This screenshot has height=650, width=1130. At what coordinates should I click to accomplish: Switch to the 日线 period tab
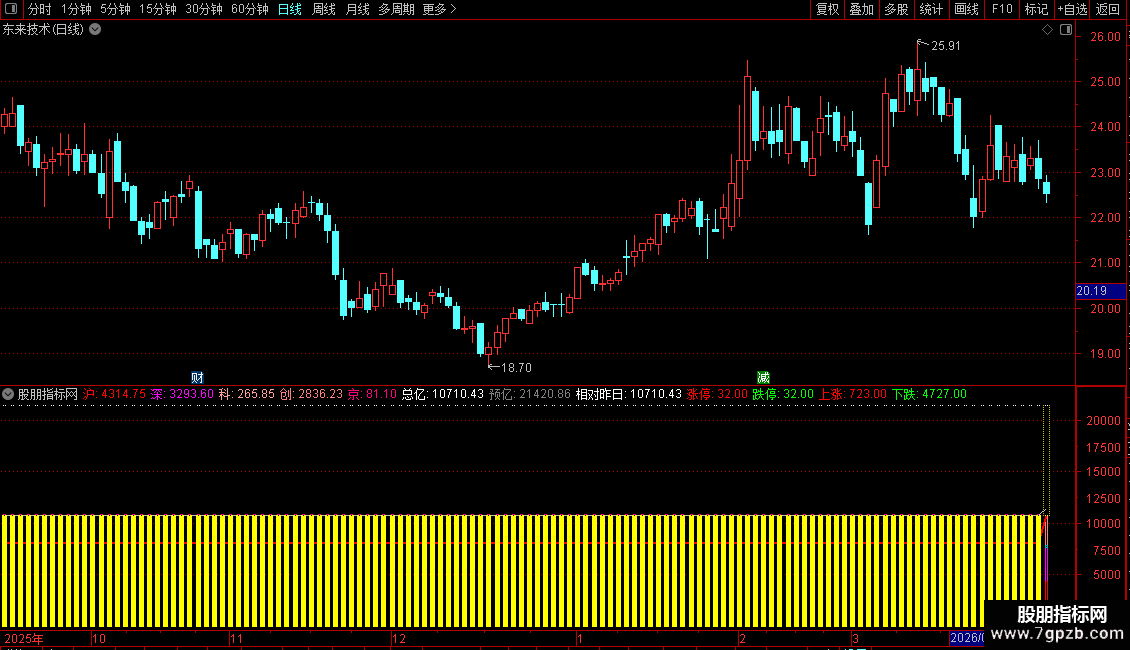click(x=290, y=9)
